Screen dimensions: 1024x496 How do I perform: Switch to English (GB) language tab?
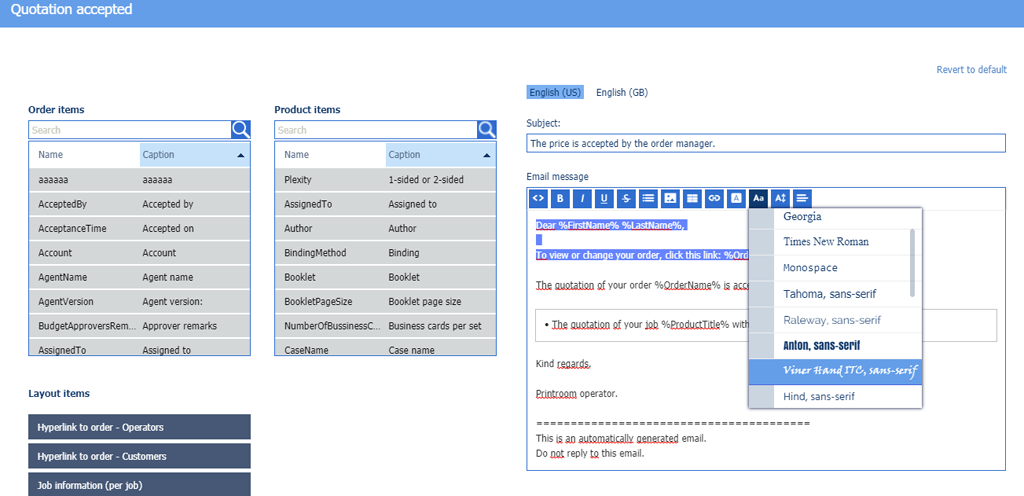tap(622, 93)
